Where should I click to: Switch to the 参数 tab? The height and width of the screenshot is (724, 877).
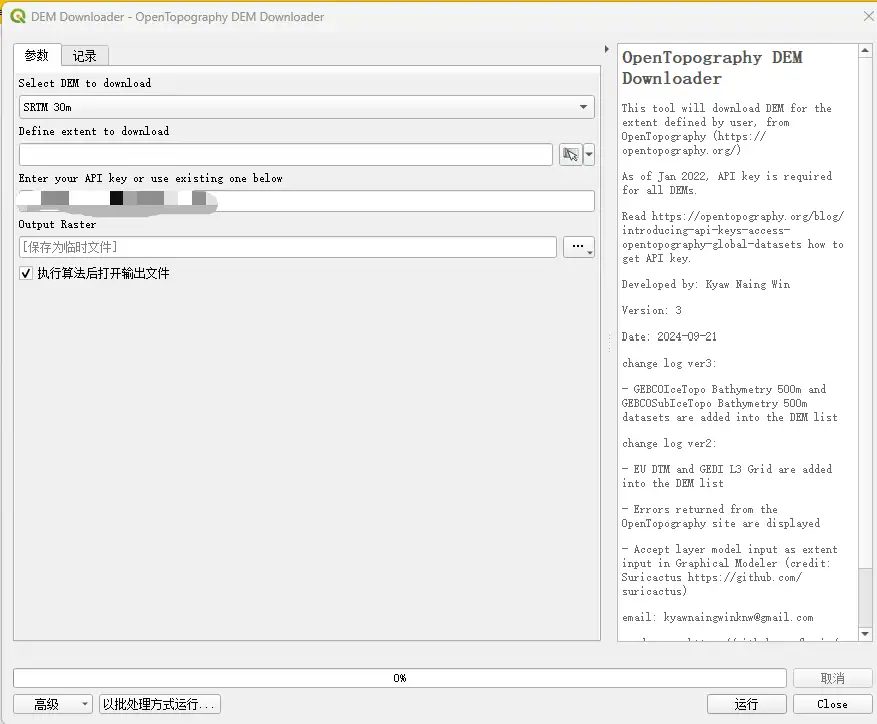(37, 56)
